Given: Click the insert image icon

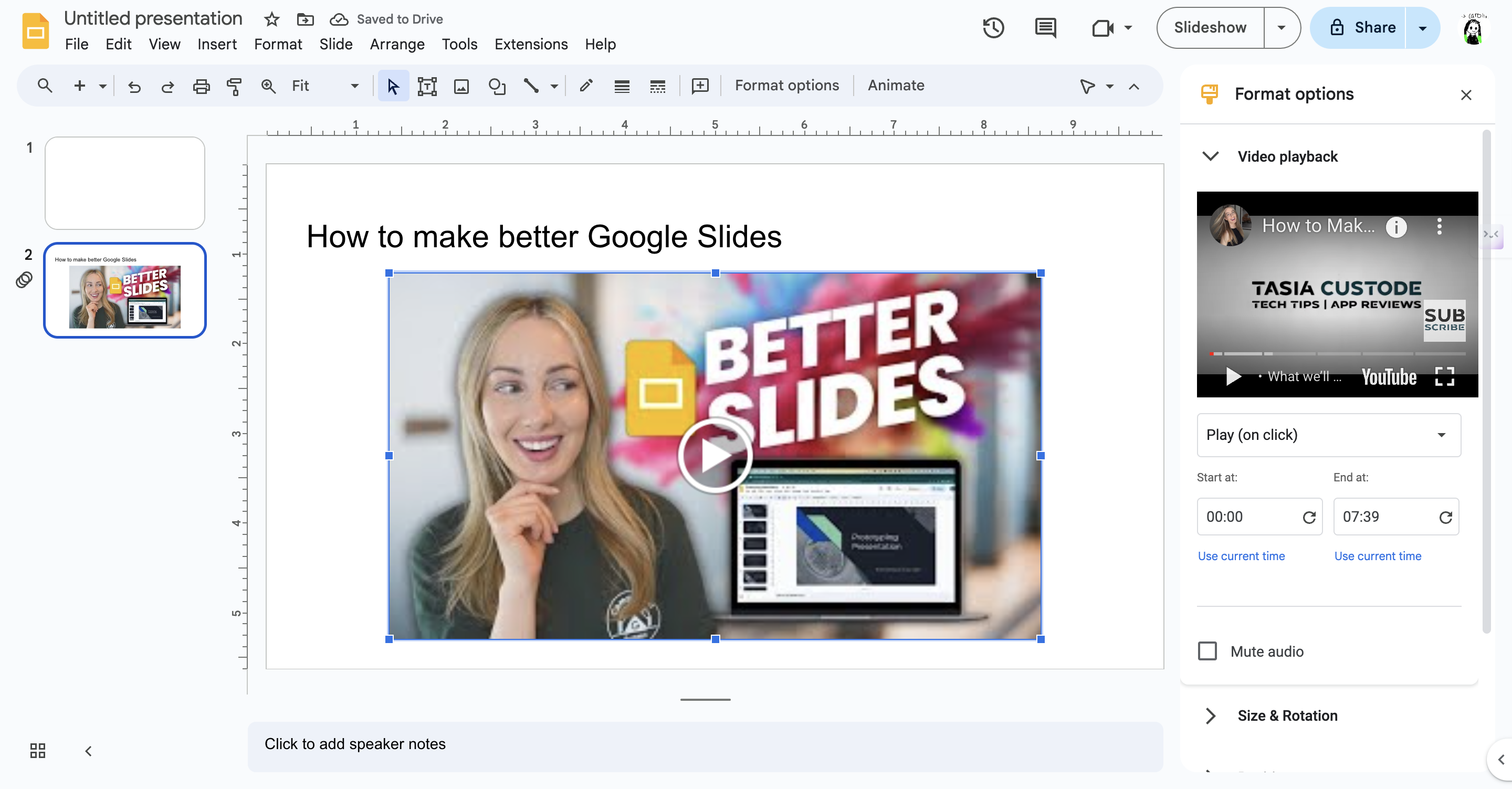Looking at the screenshot, I should coord(461,86).
